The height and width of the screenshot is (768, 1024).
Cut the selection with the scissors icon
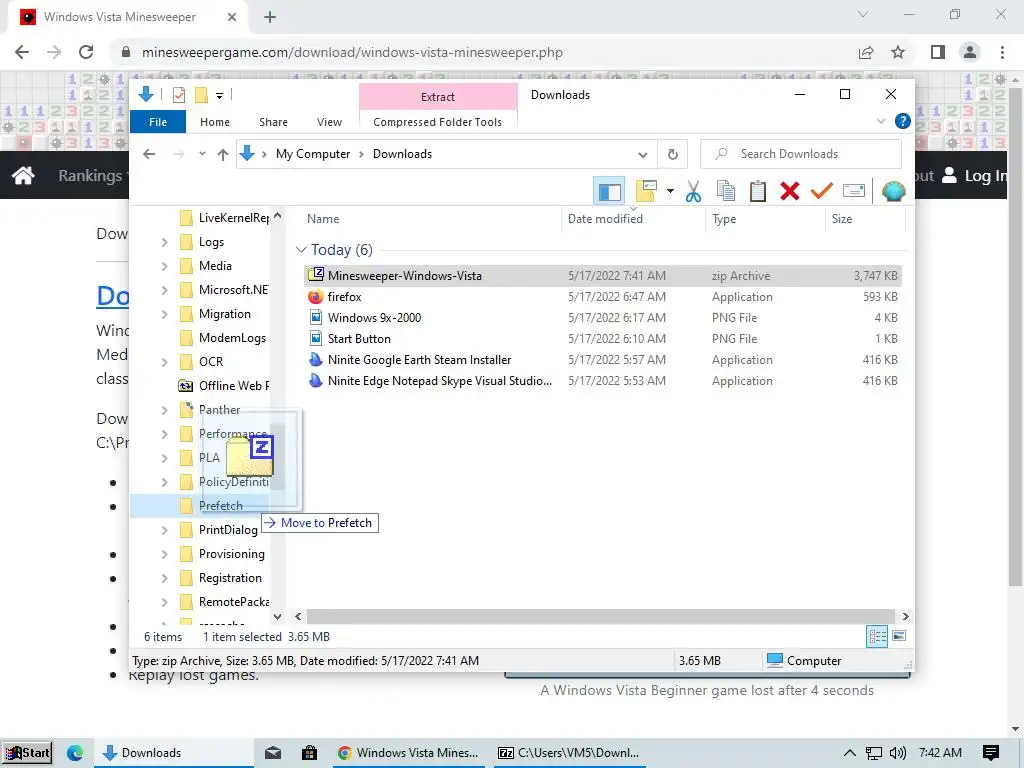(x=694, y=191)
